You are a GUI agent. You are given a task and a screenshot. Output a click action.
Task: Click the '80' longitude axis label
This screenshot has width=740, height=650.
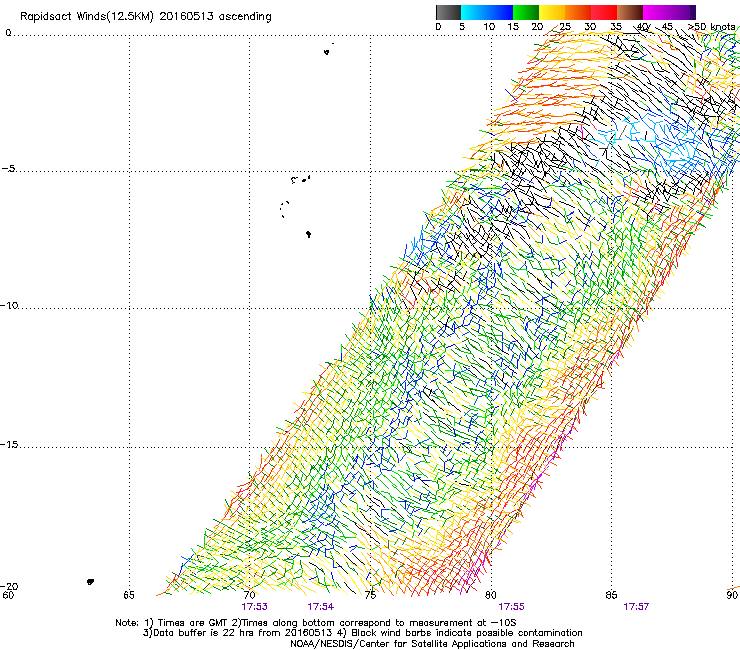pos(491,595)
